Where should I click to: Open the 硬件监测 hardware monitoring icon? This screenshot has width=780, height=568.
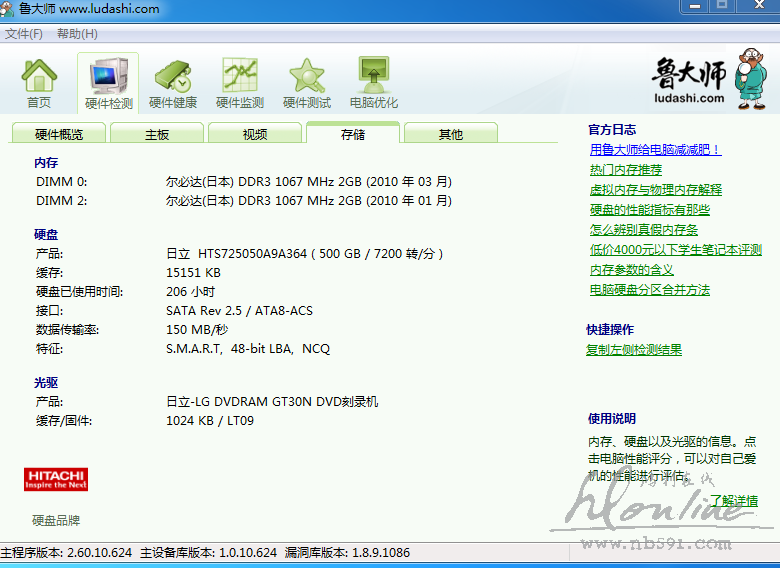240,82
